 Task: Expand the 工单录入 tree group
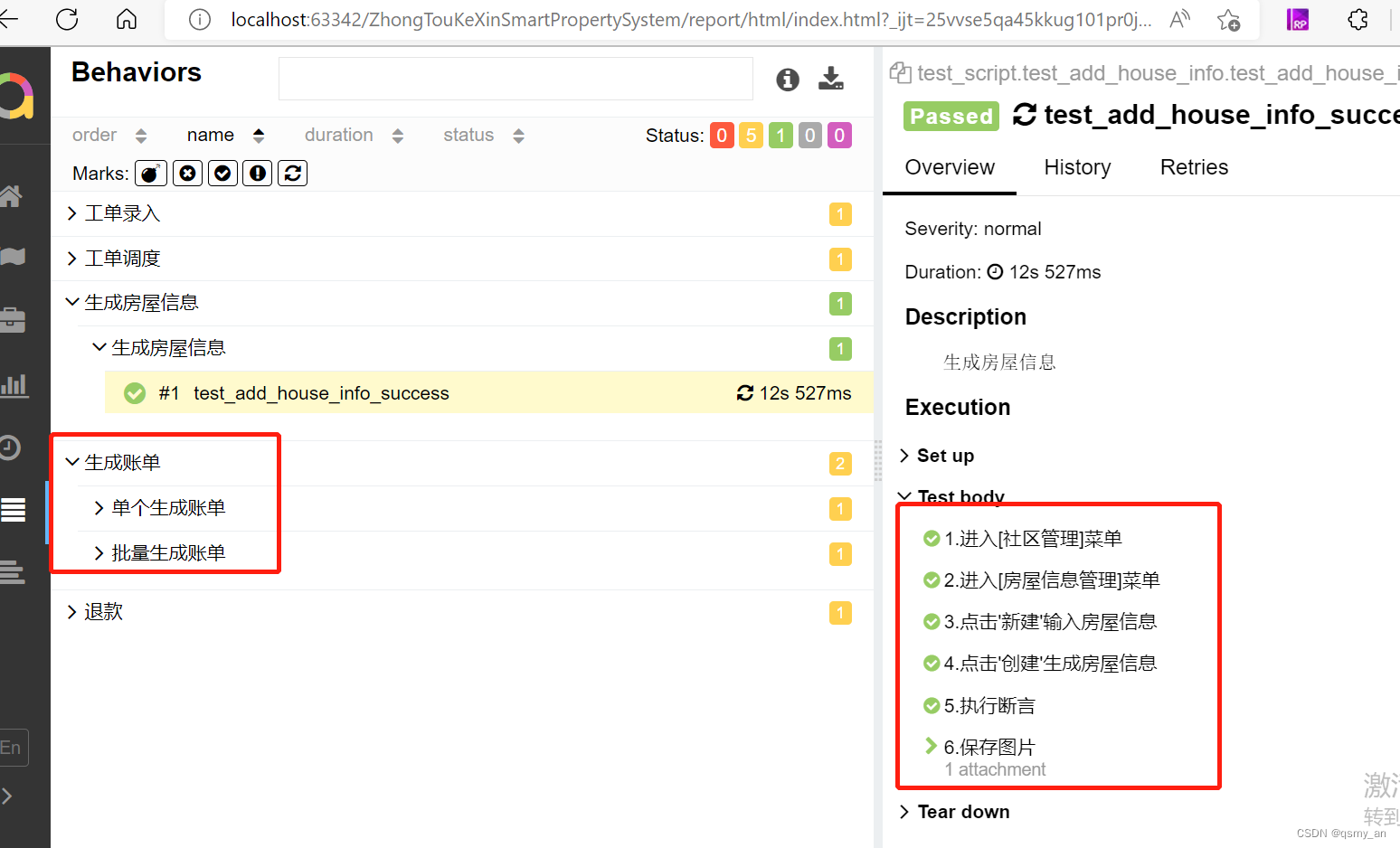[122, 213]
